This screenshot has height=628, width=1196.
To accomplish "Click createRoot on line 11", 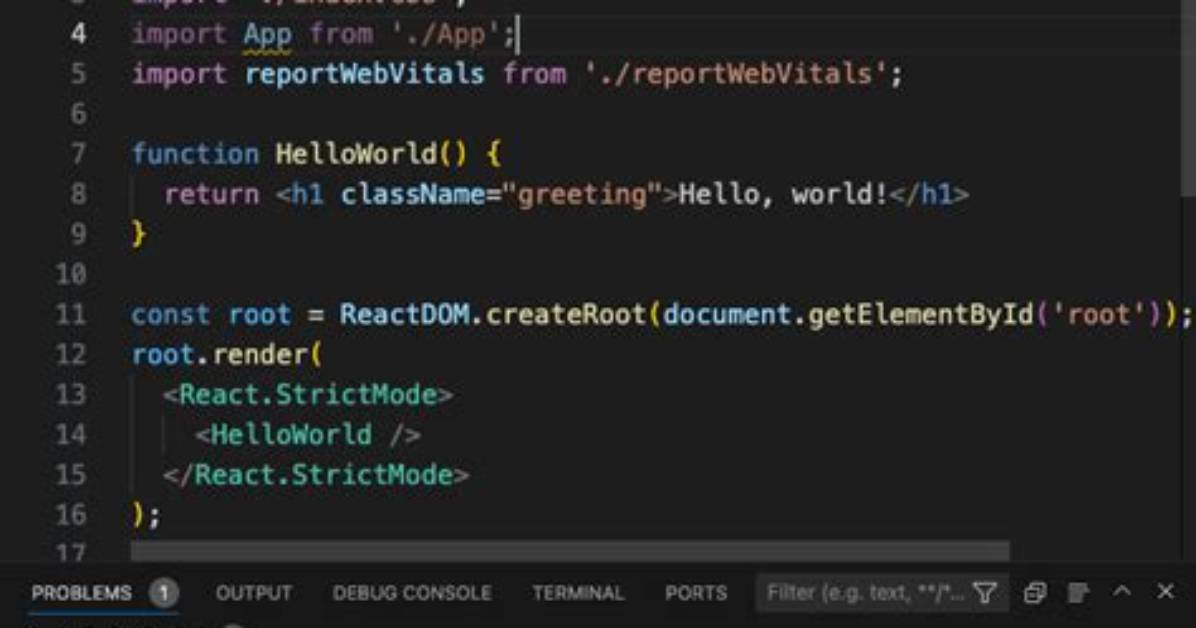I will point(566,314).
